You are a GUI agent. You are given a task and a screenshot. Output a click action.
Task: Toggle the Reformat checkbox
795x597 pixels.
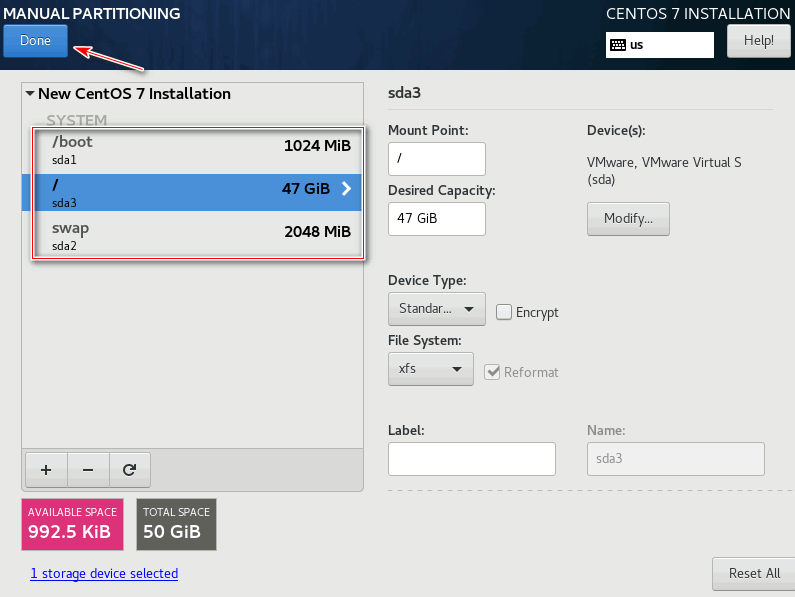point(492,372)
